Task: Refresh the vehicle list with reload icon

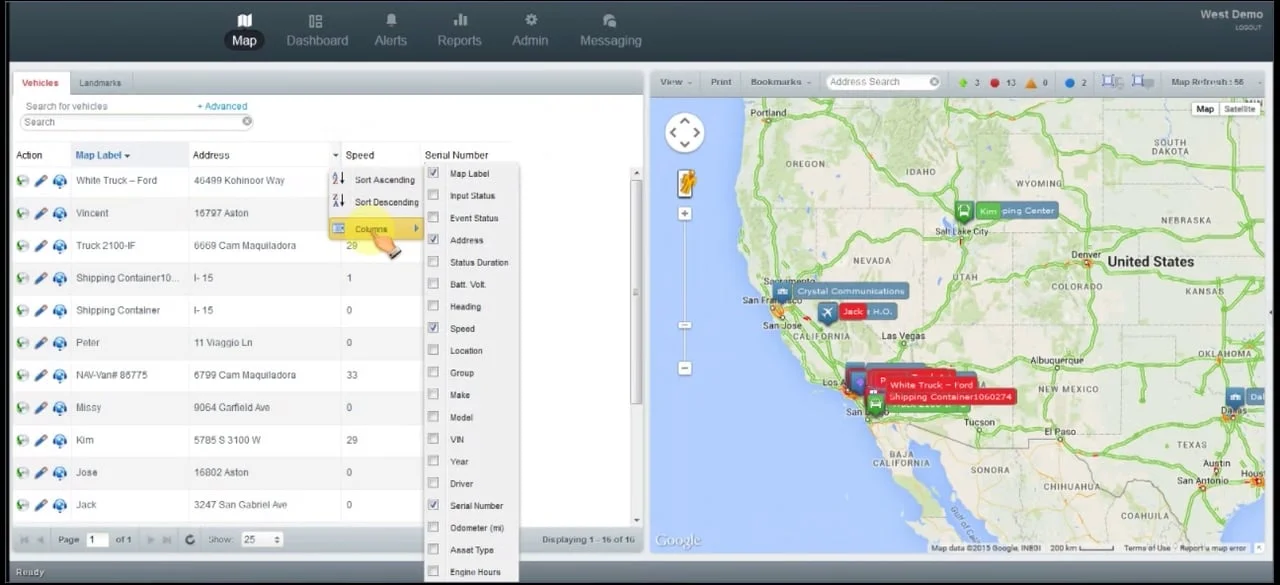Action: [190, 540]
